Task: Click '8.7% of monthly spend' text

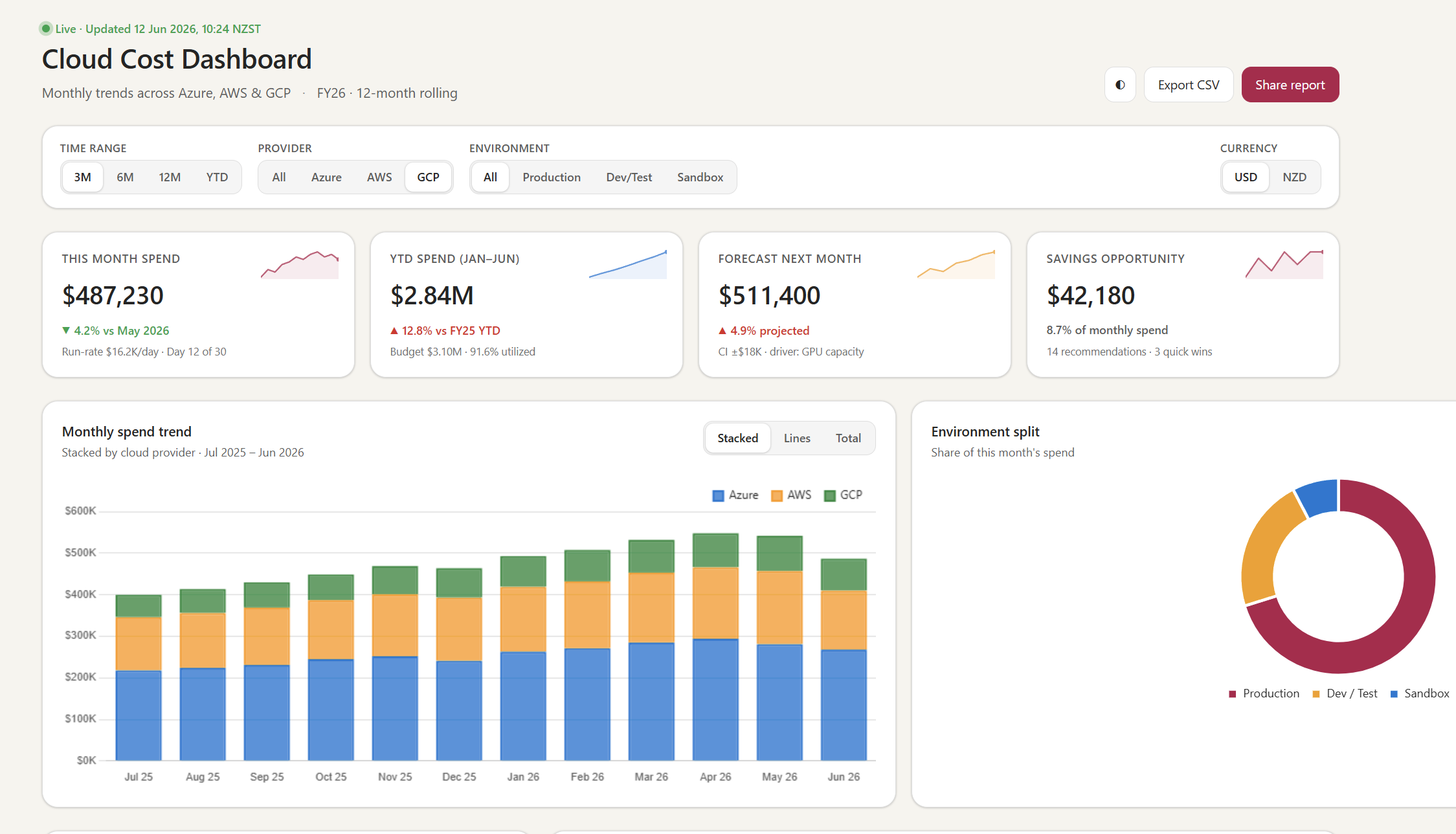Action: pyautogui.click(x=1107, y=330)
